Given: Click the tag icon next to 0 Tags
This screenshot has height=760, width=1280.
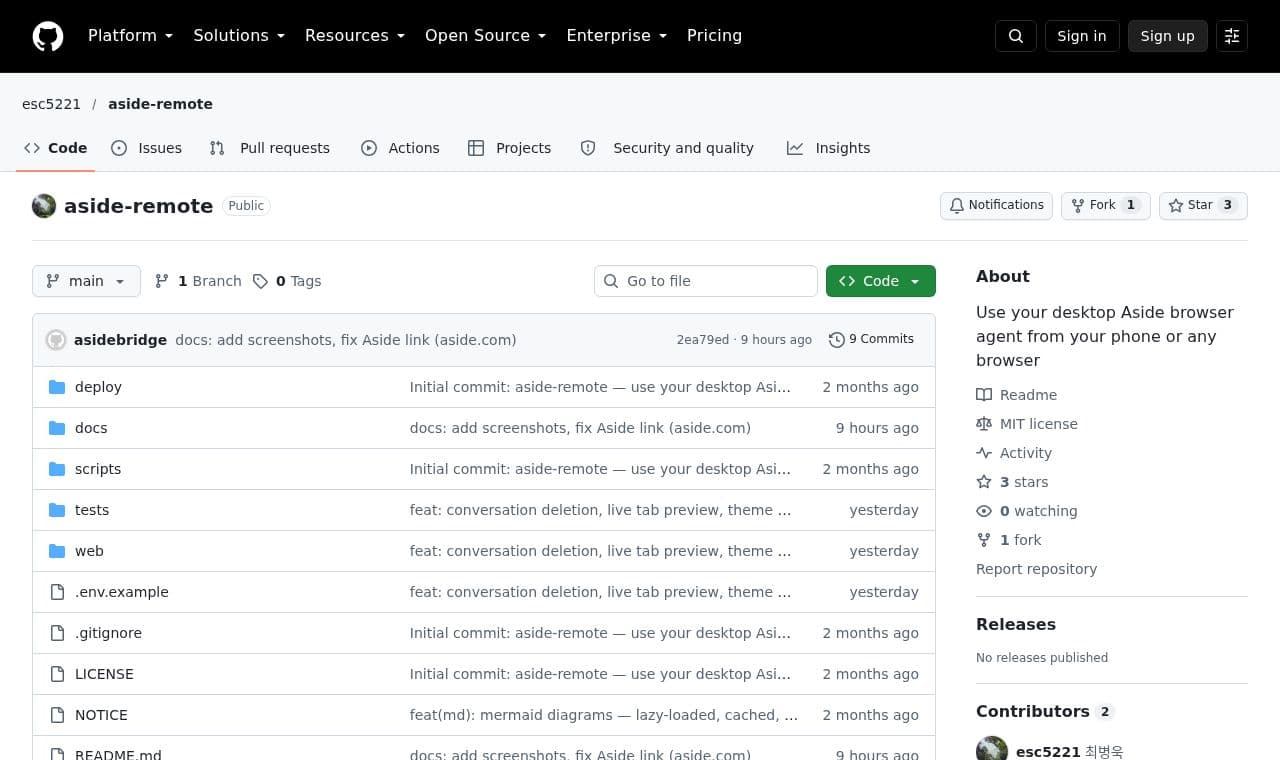Looking at the screenshot, I should click(260, 281).
